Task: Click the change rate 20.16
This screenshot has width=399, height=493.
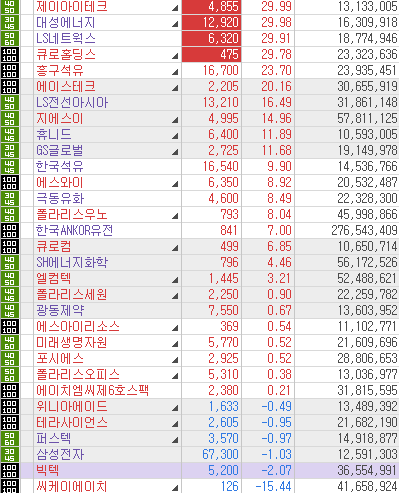Action: tap(276, 87)
